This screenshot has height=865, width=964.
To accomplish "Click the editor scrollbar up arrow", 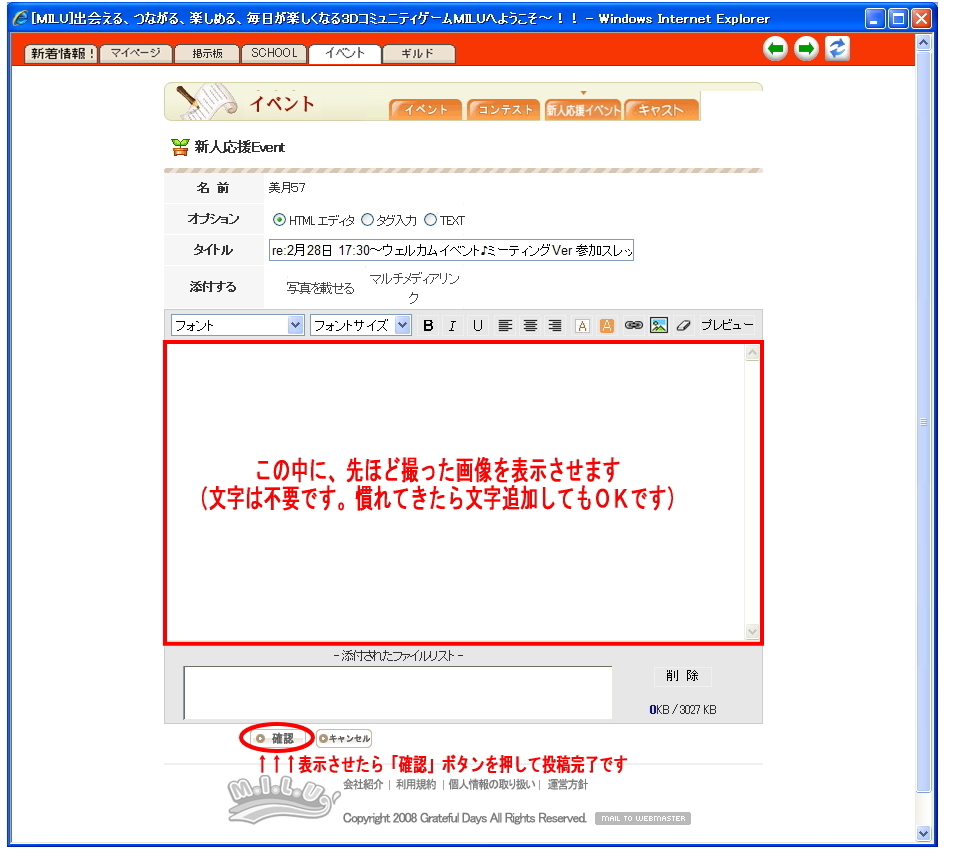I will (x=752, y=353).
